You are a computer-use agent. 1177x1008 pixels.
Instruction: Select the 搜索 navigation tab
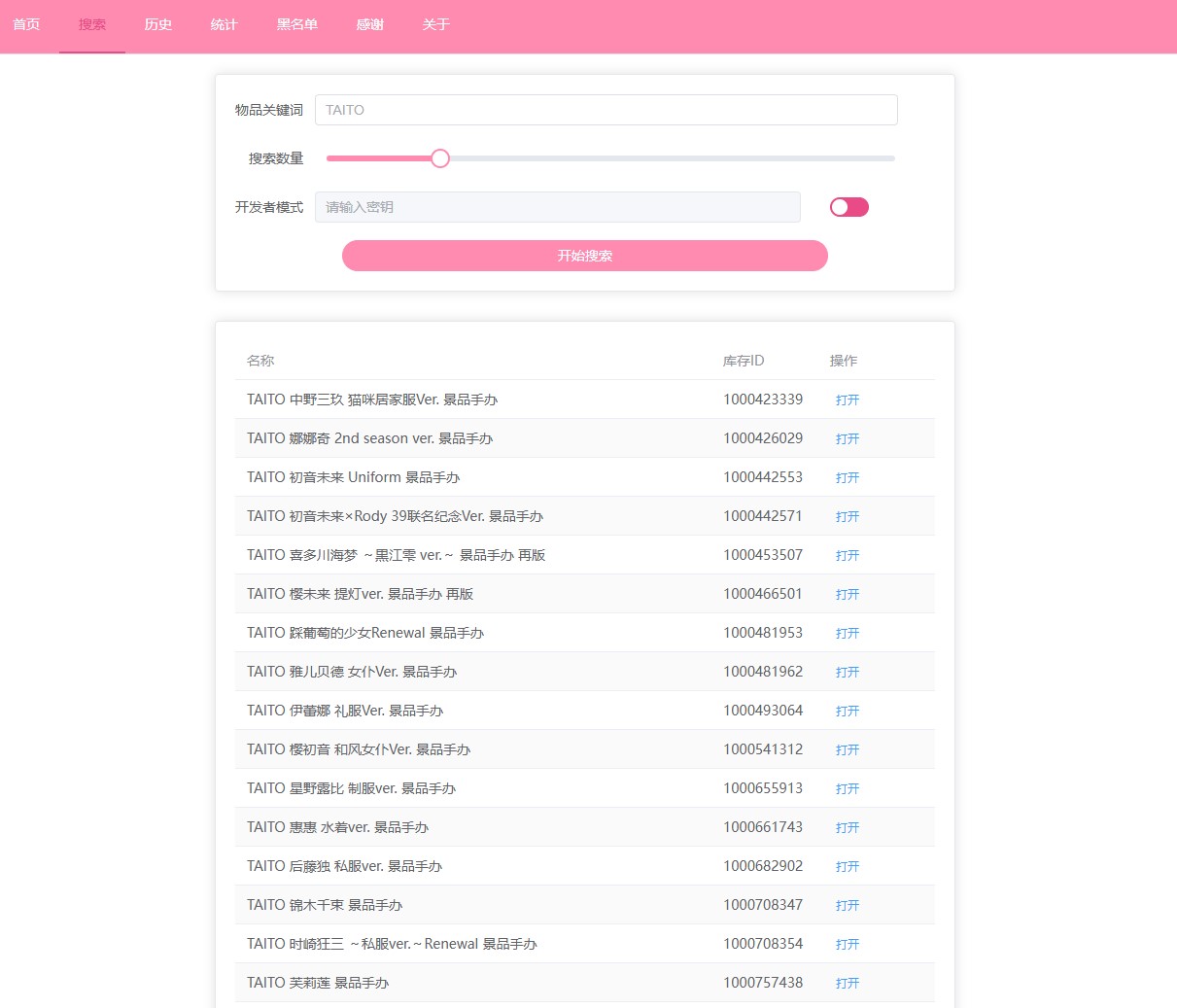[x=92, y=24]
